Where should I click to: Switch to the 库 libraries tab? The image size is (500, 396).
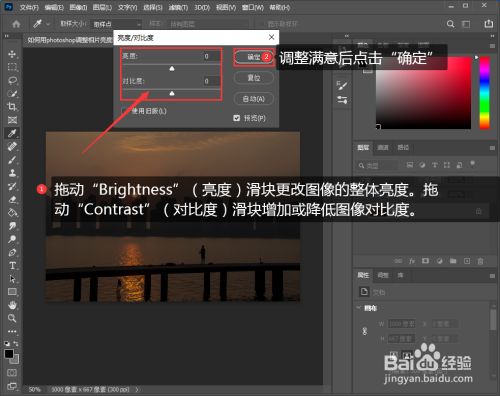(x=400, y=275)
